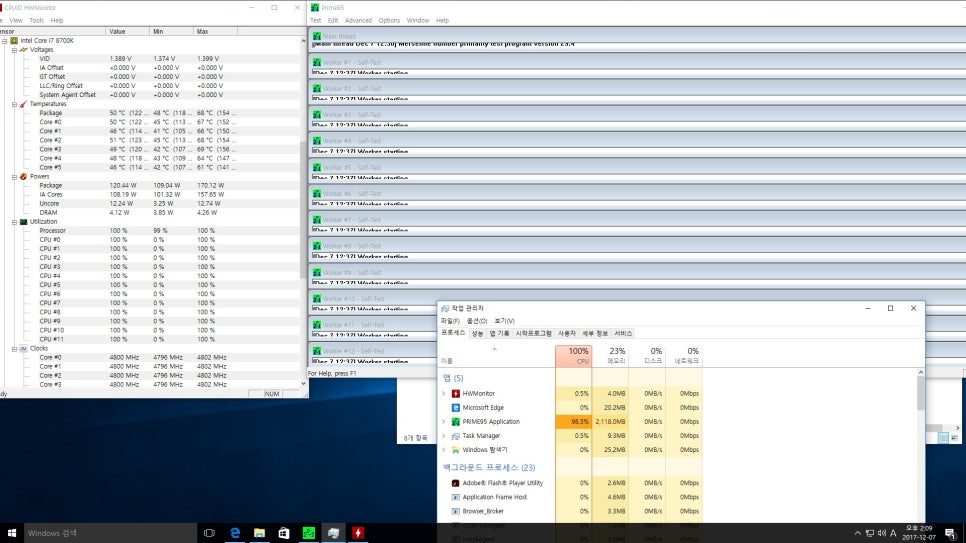966x543 pixels.
Task: Open the 보기(V) menu in Task Manager
Action: (x=504, y=321)
